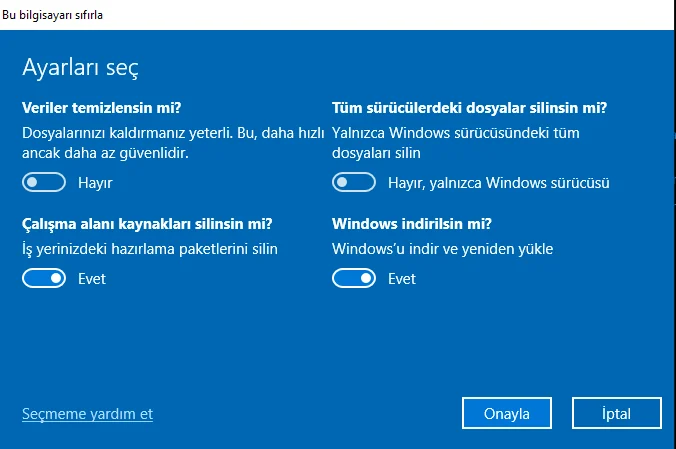The height and width of the screenshot is (449, 676).
Task: Cancel with the İptal button
Action: (616, 413)
